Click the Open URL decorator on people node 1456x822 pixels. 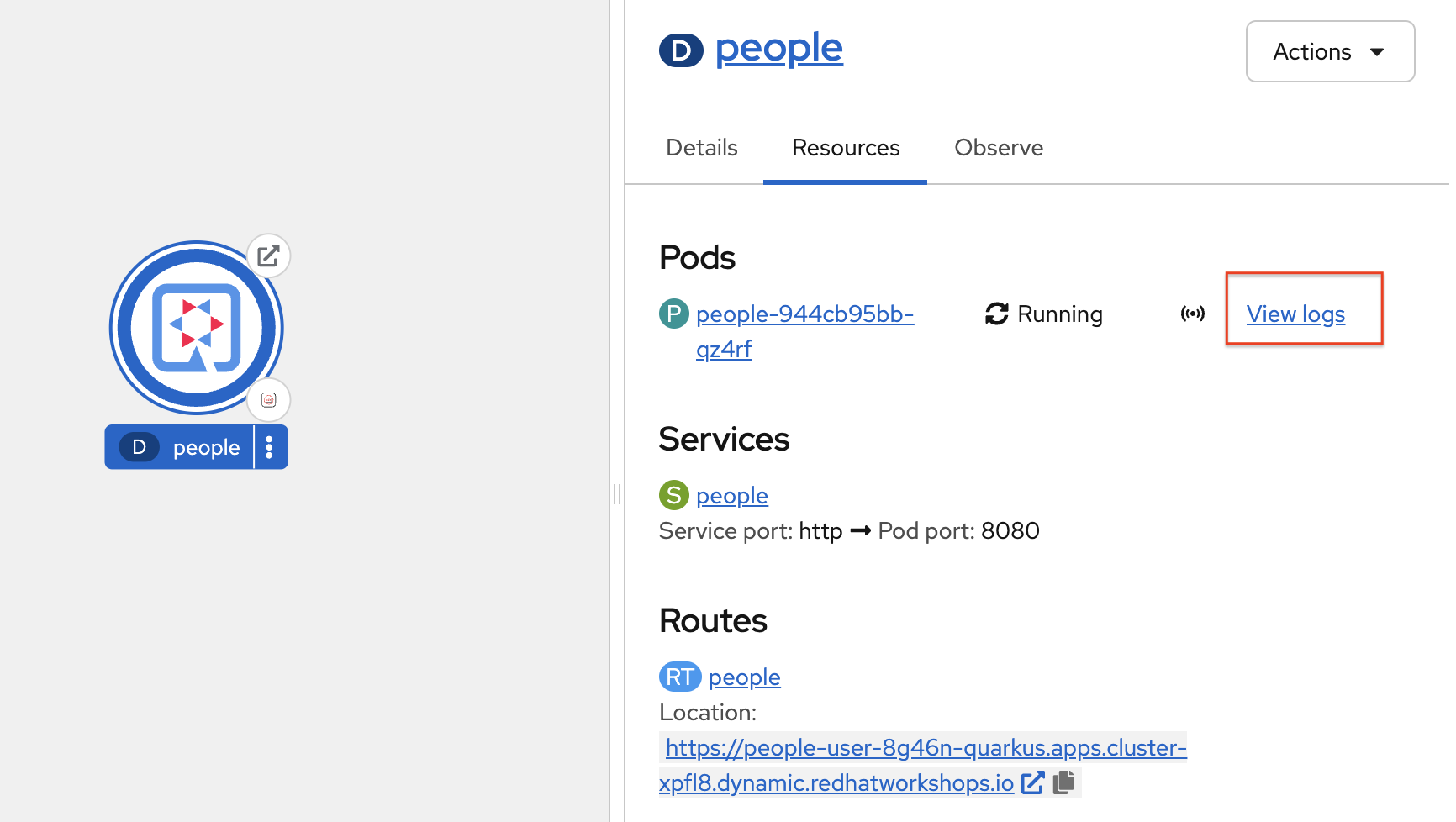pos(268,256)
